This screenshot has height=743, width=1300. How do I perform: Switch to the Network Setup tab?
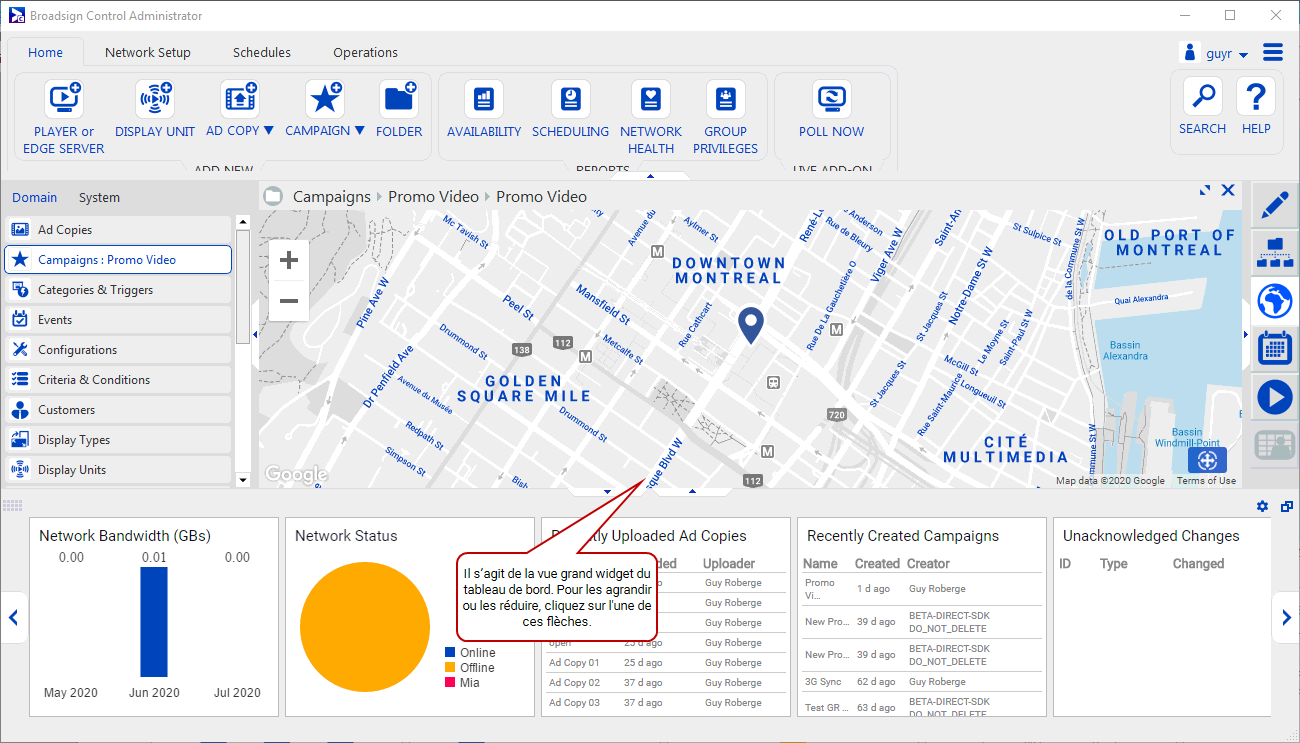click(148, 52)
